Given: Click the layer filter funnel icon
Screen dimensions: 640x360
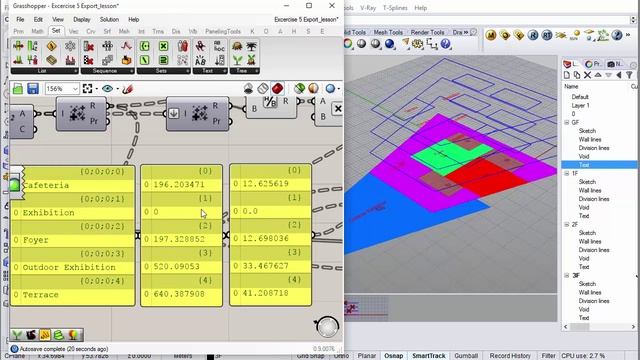Looking at the screenshot, I should pyautogui.click(x=629, y=75).
